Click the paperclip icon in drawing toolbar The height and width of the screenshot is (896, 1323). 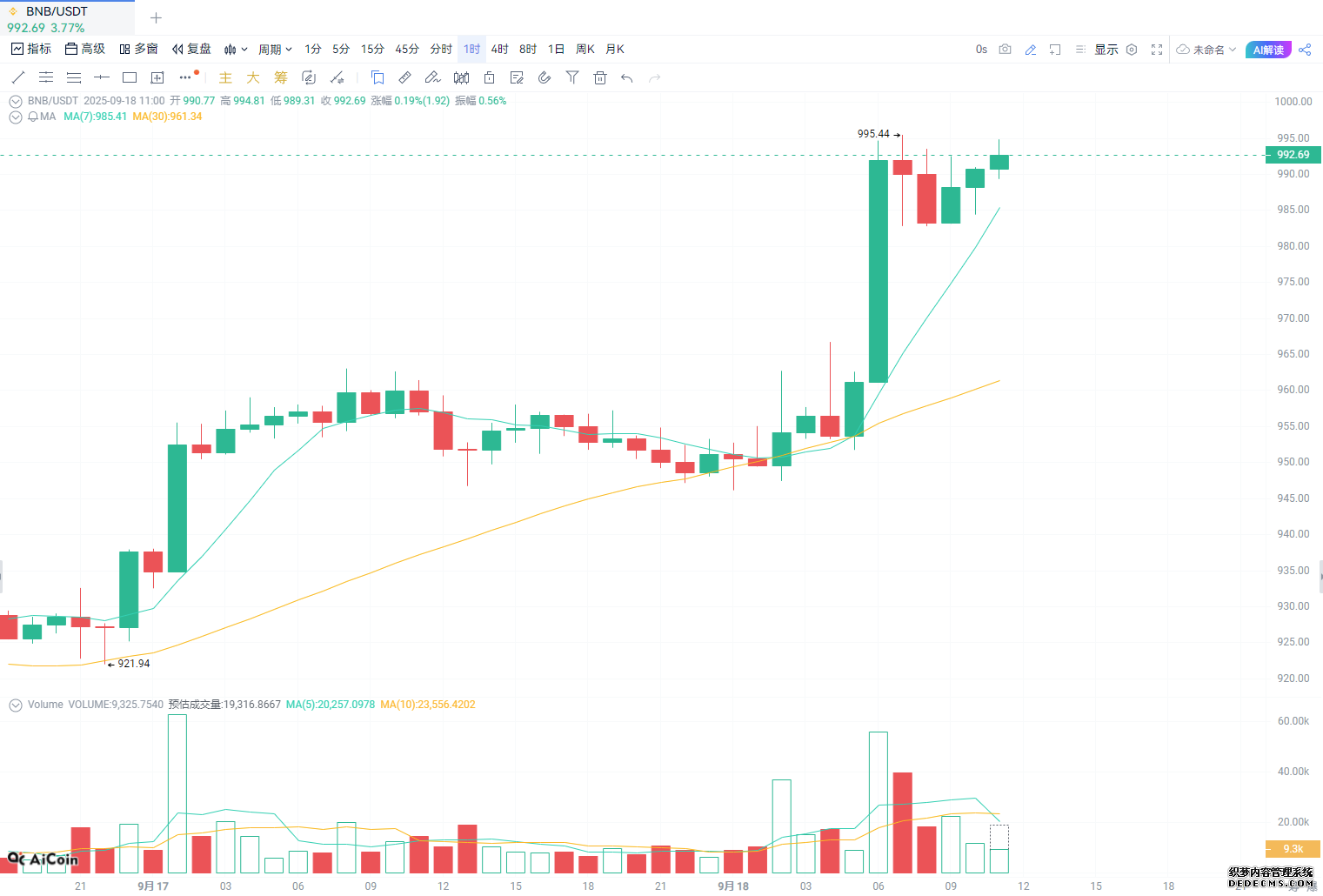tap(545, 77)
